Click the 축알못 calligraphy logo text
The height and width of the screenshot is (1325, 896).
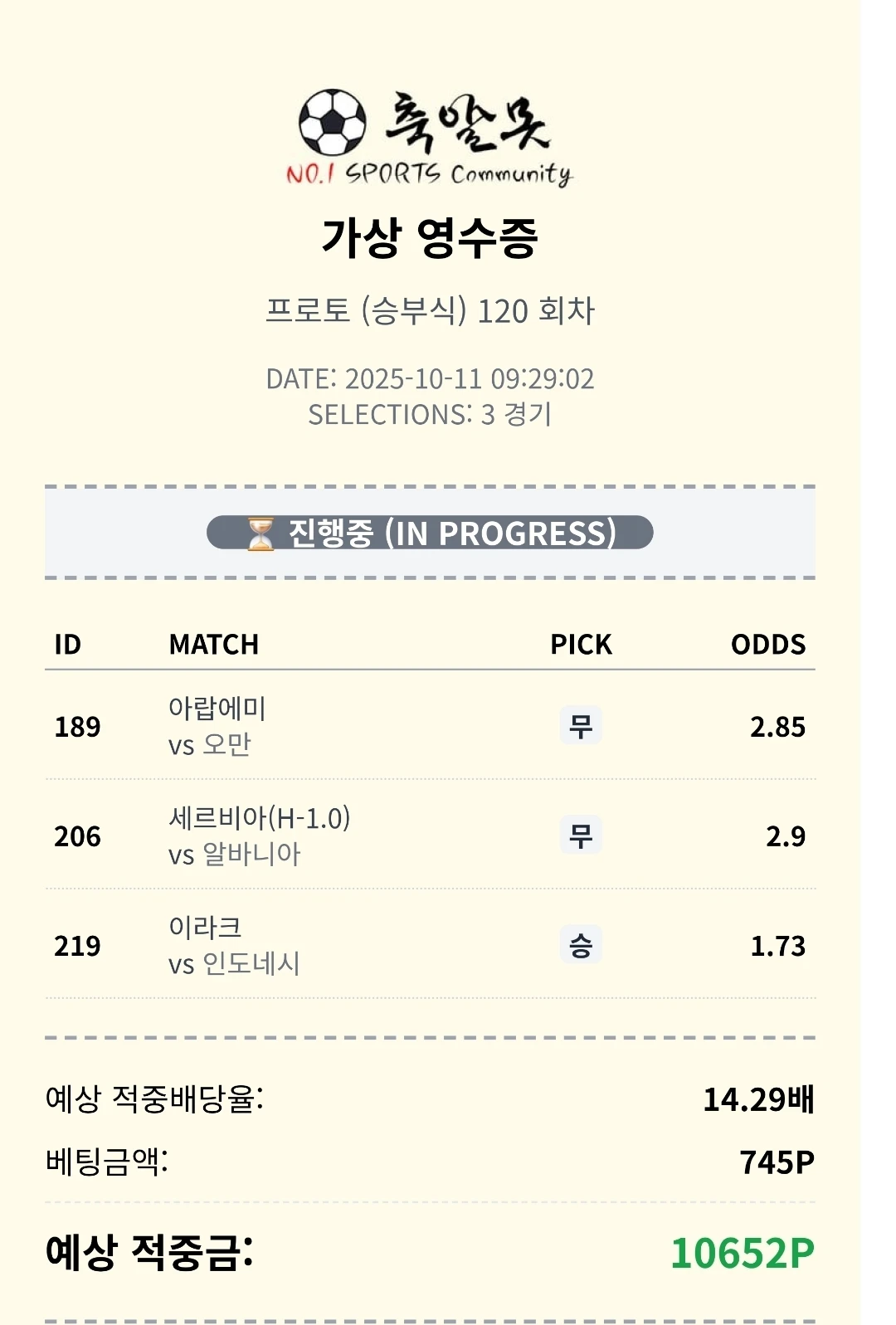click(x=467, y=123)
